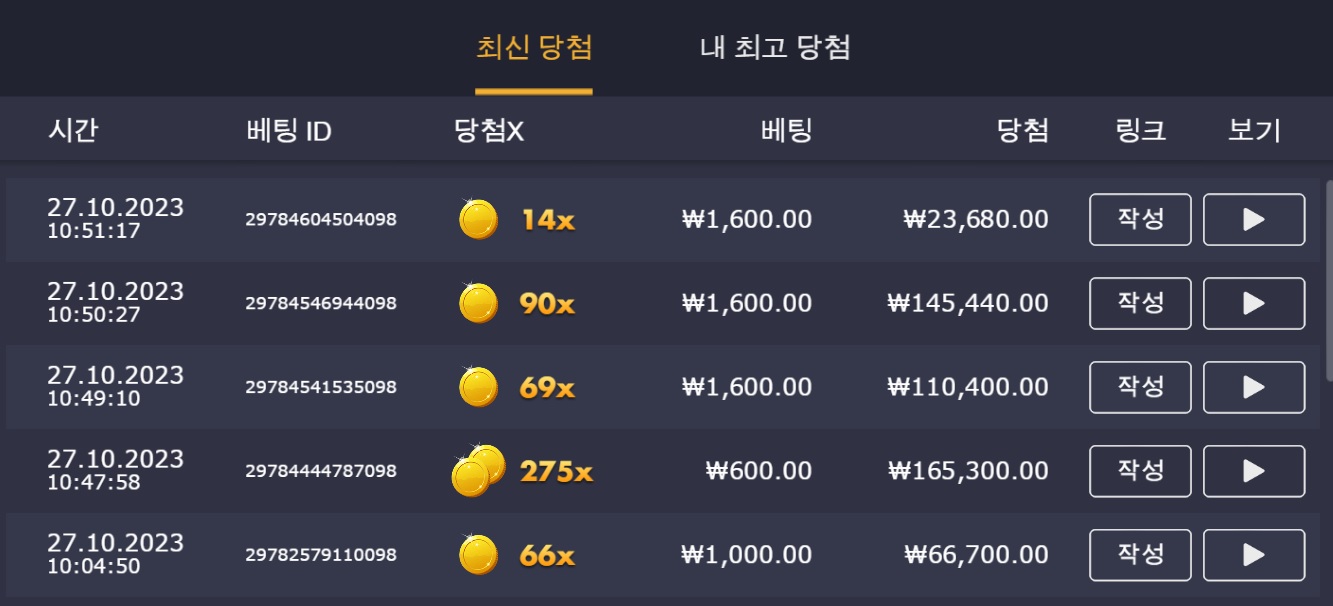Image resolution: width=1333 pixels, height=606 pixels.
Task: Click 작성 button for ₩66,700.00 win
Action: click(x=1140, y=555)
